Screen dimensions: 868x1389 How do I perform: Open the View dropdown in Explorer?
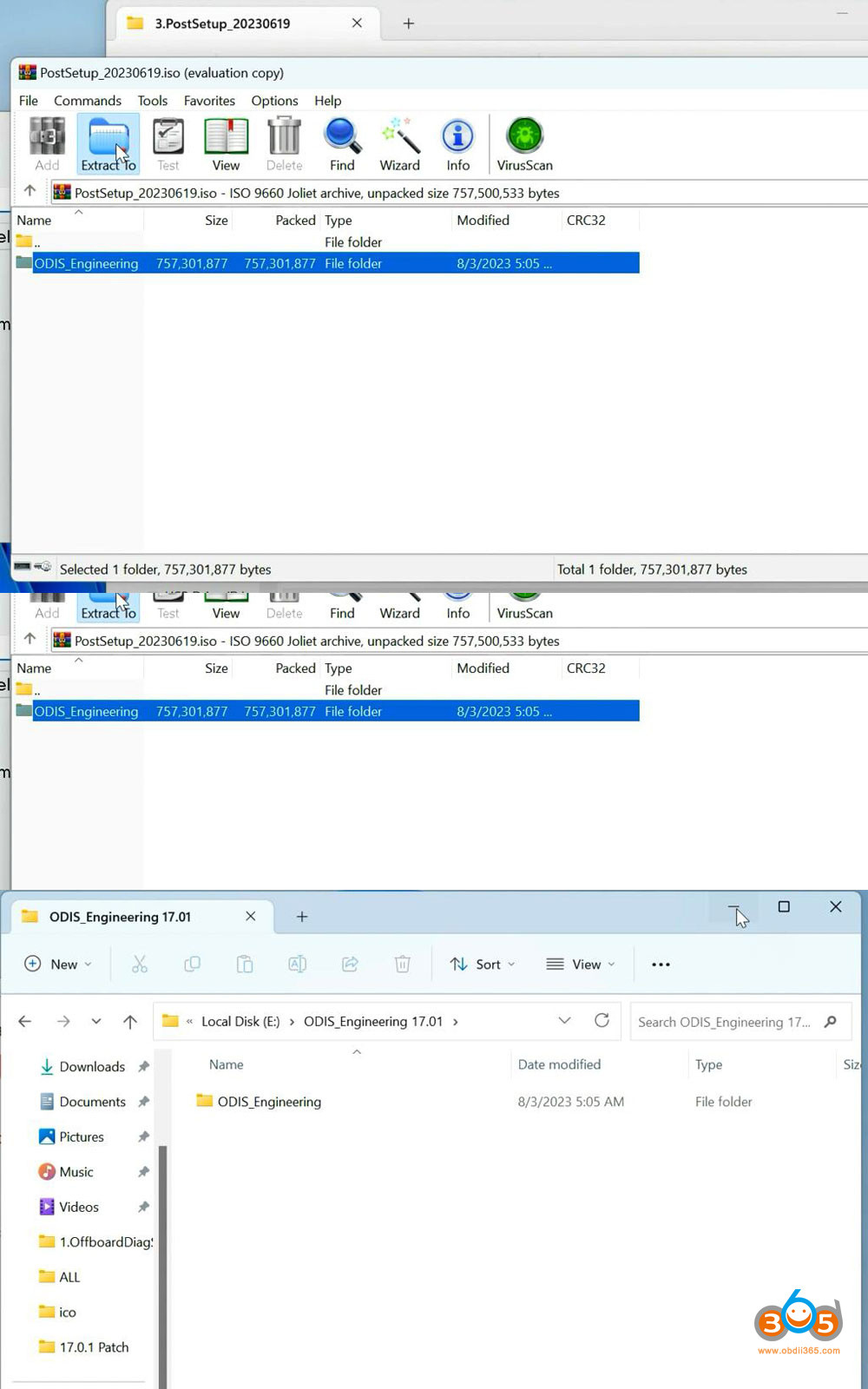(x=581, y=964)
